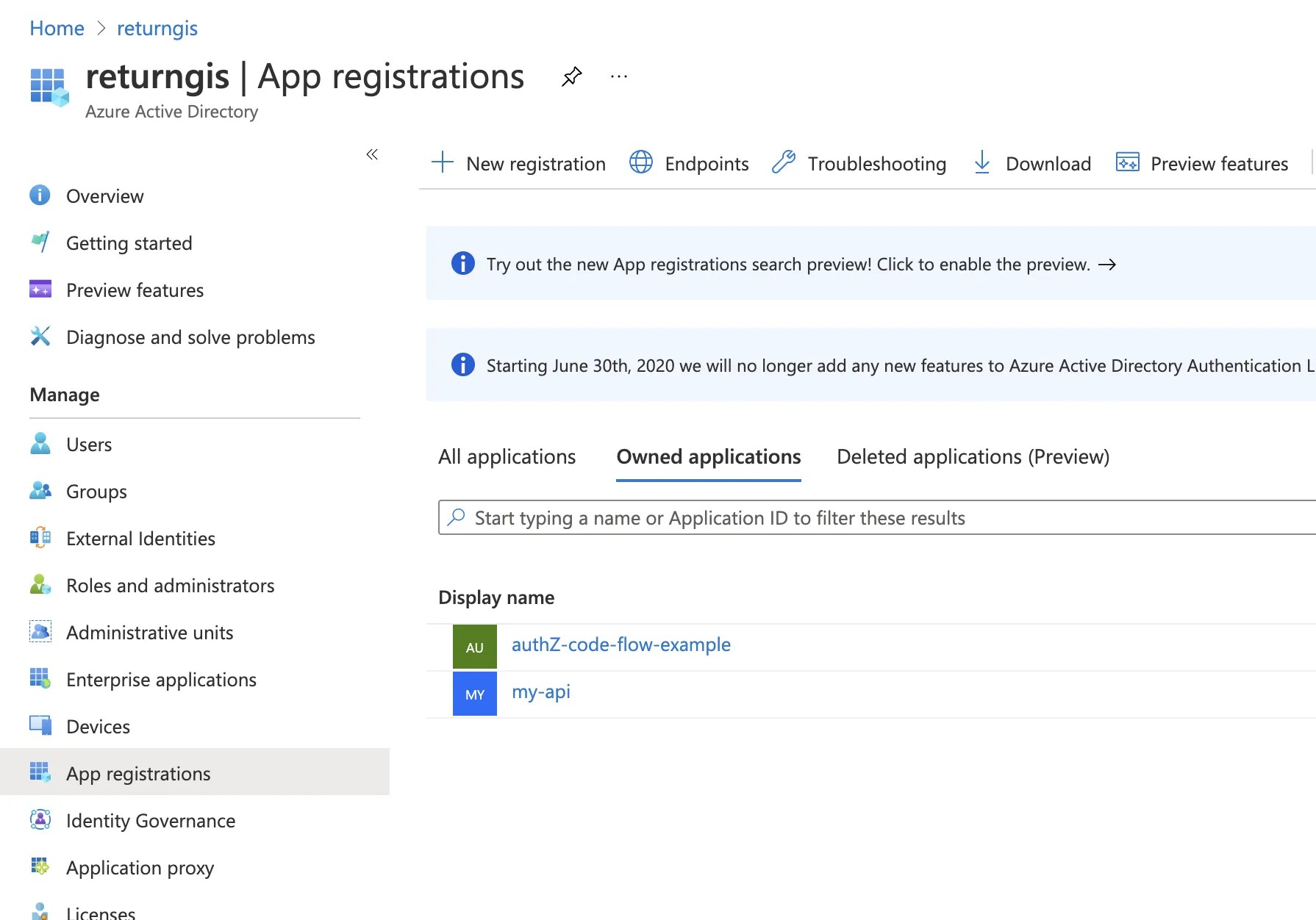Open the my-api application

pyautogui.click(x=540, y=691)
